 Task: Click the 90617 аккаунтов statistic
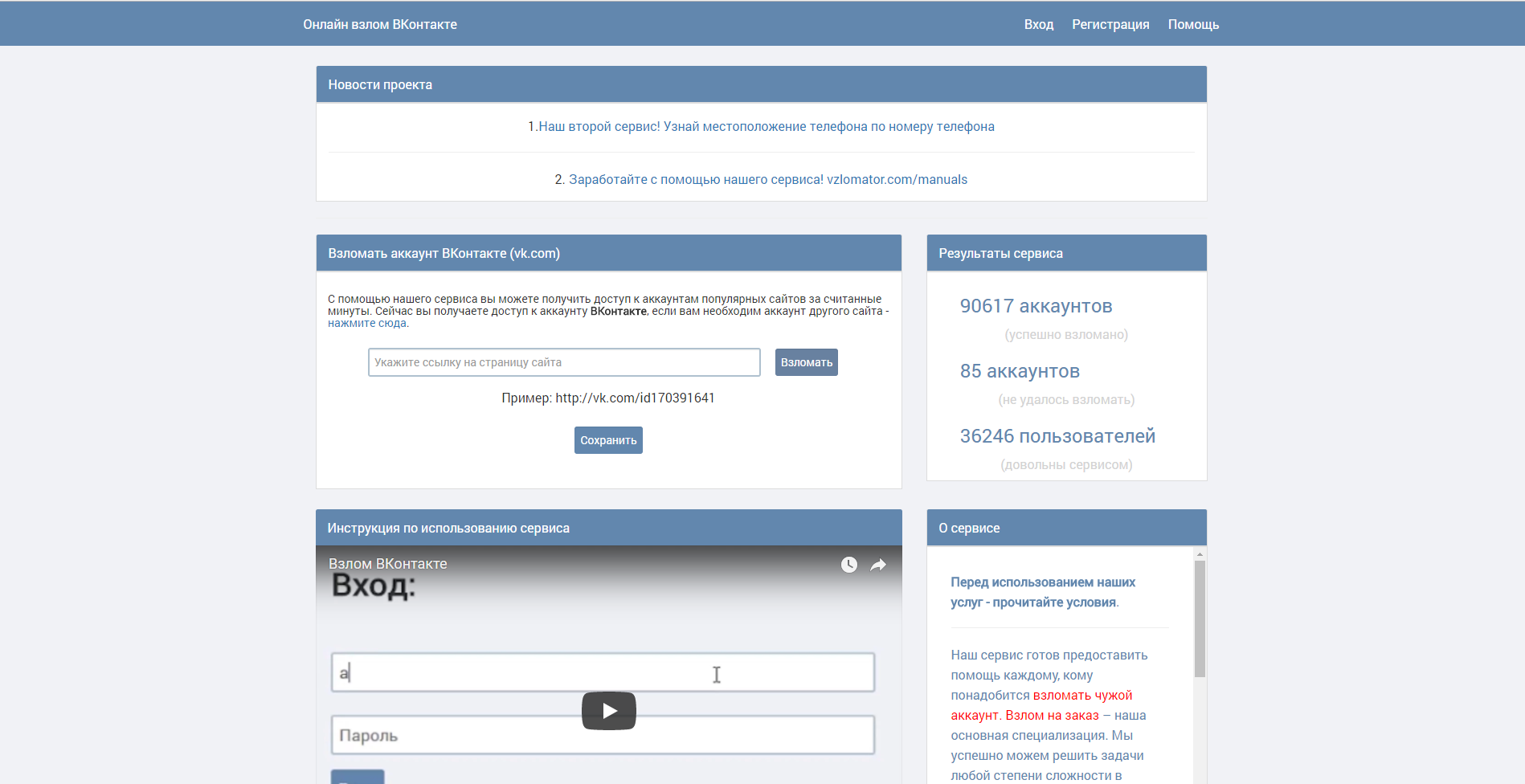(x=1036, y=306)
